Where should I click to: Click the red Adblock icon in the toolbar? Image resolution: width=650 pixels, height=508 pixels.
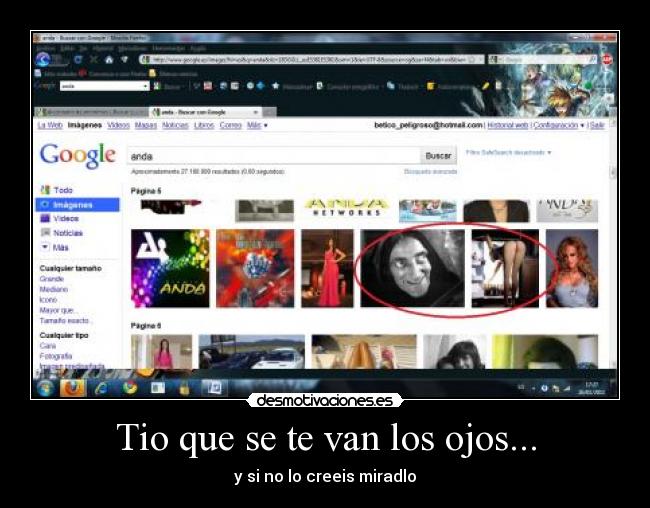point(608,59)
